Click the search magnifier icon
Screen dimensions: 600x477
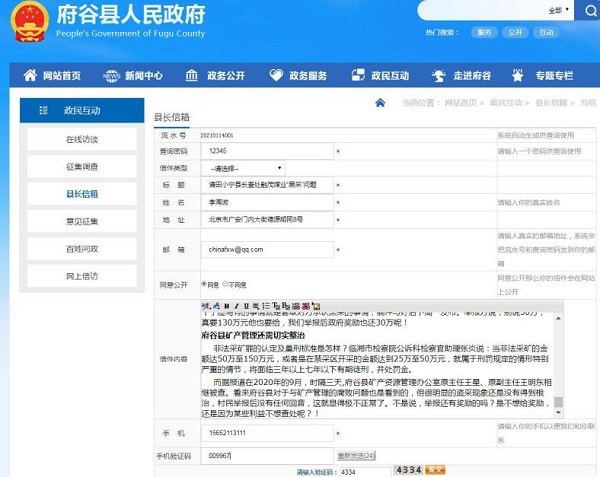tap(584, 10)
